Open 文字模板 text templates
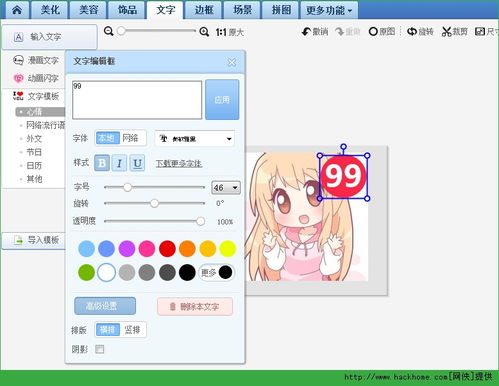Viewport: 499px width, 386px height. 36,96
